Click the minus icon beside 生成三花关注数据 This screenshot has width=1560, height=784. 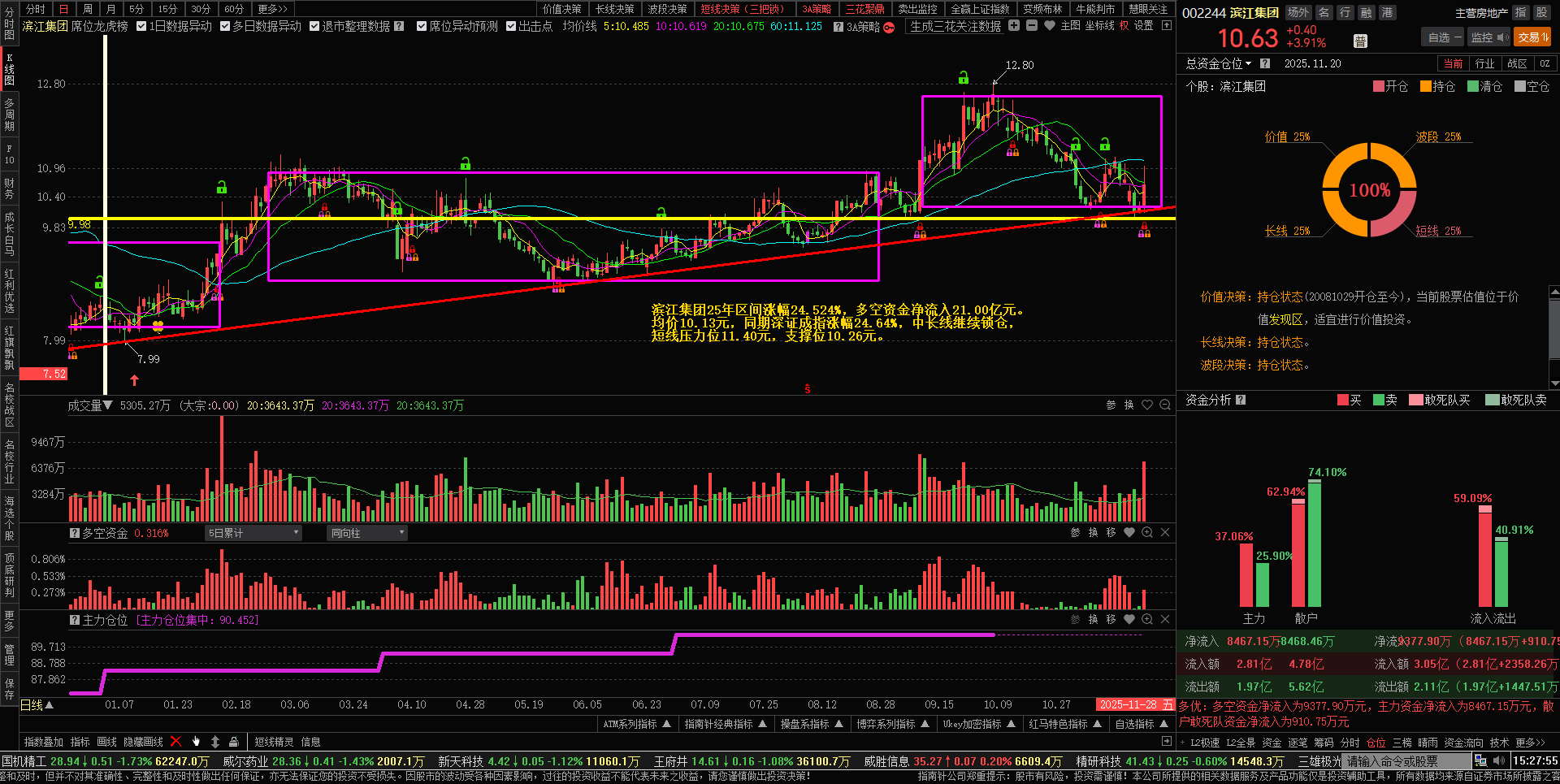pyautogui.click(x=1032, y=25)
